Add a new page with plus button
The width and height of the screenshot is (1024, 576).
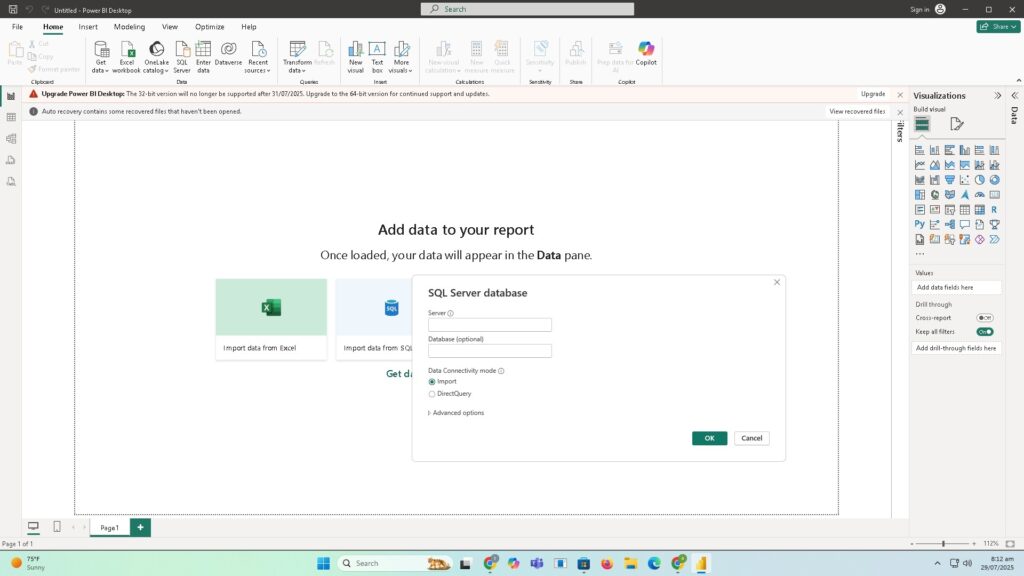[140, 528]
